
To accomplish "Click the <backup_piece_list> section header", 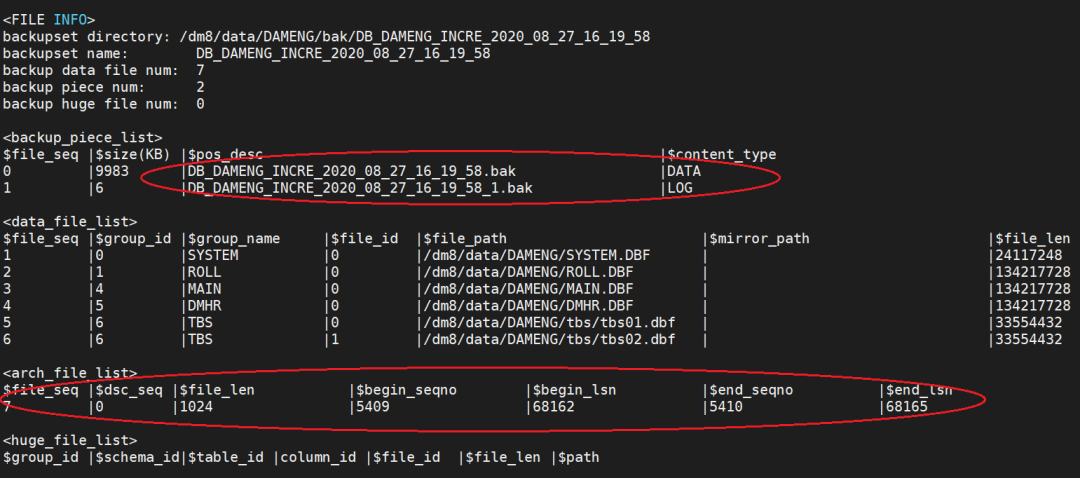I will click(83, 137).
